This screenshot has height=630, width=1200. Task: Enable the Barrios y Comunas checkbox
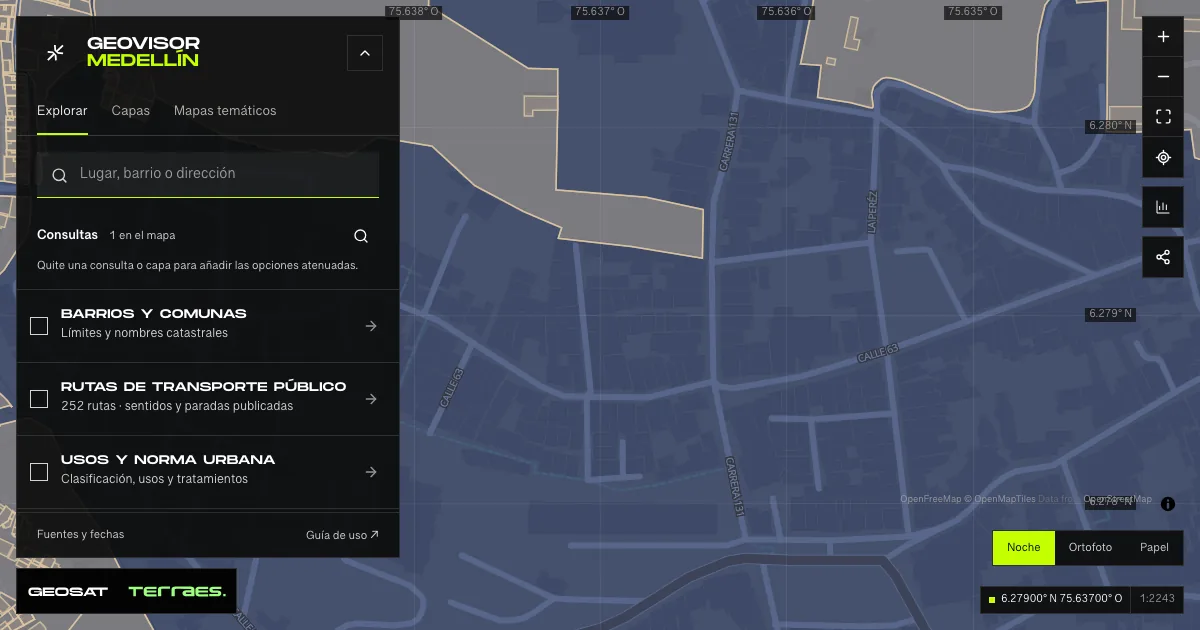39,326
